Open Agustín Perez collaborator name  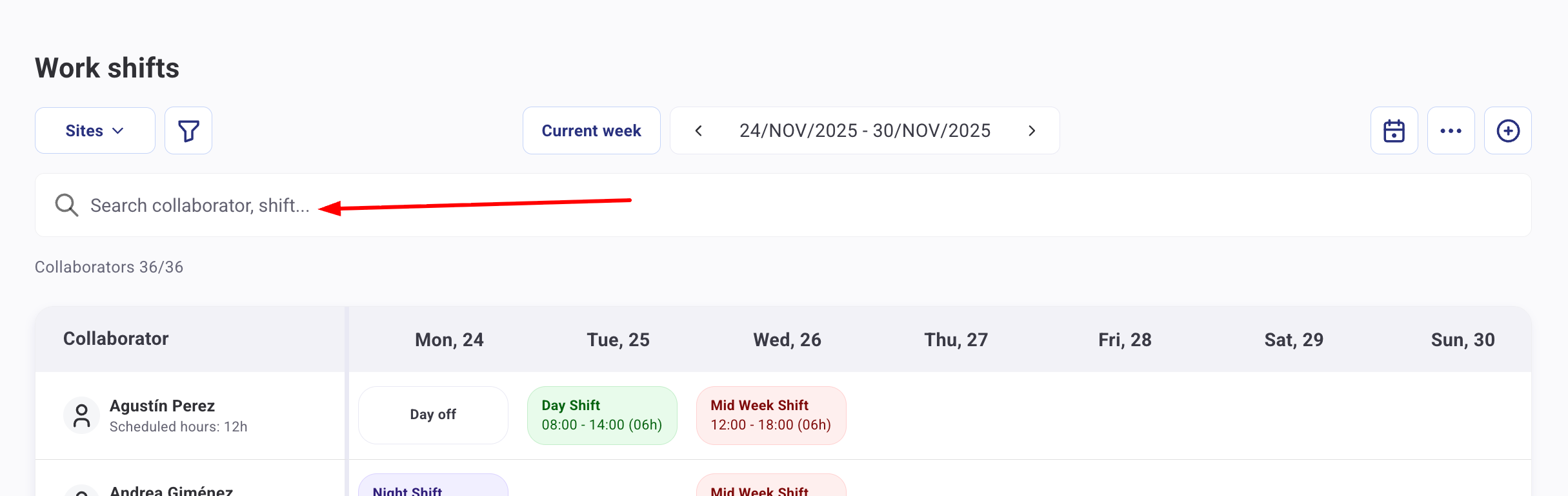click(x=162, y=406)
